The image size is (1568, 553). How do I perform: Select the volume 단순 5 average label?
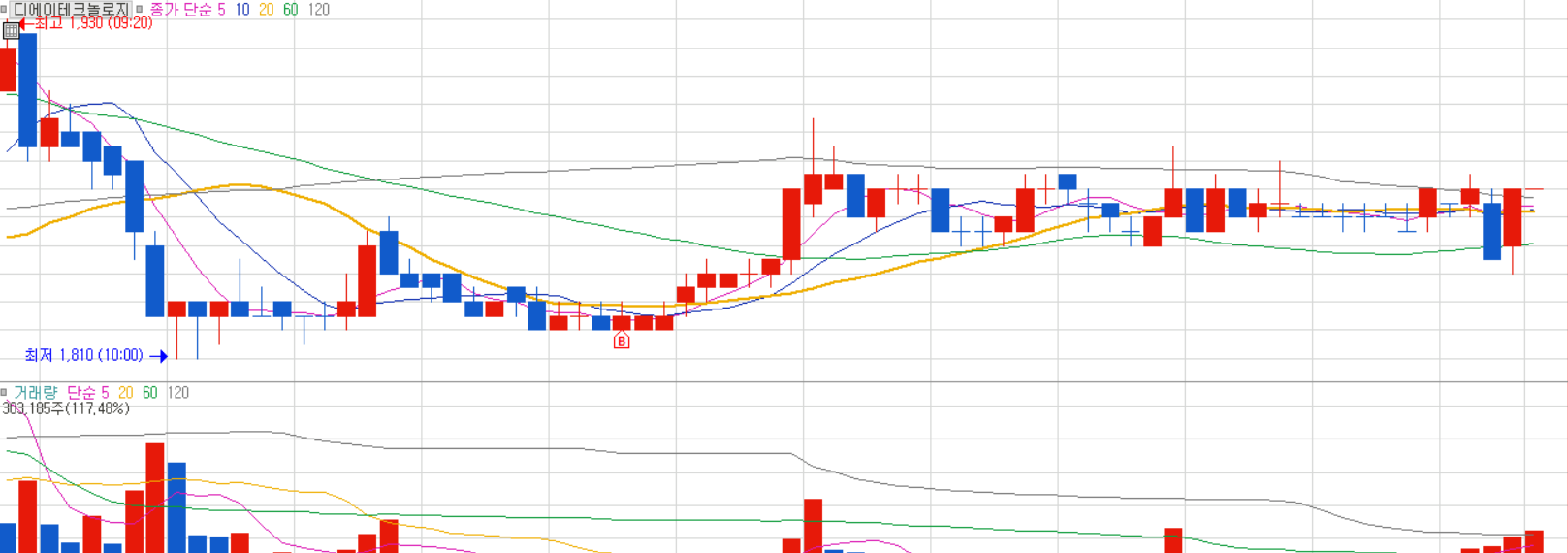tap(87, 392)
